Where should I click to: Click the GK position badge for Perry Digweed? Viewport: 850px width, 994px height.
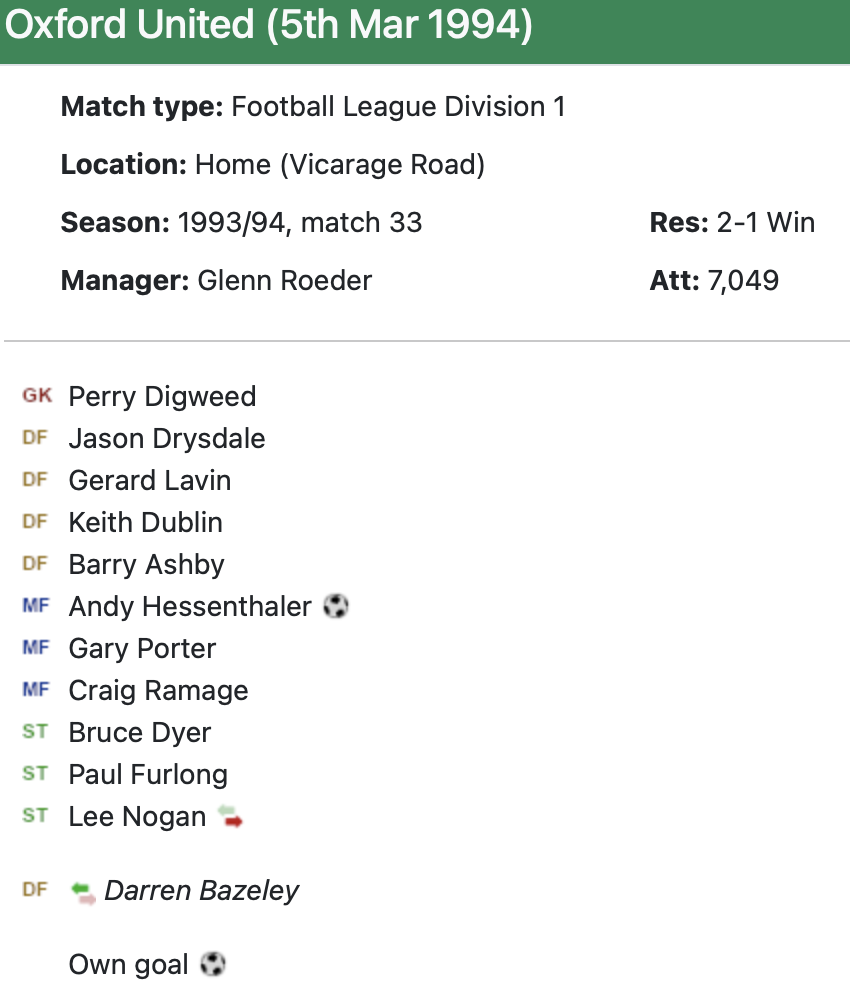point(37,396)
